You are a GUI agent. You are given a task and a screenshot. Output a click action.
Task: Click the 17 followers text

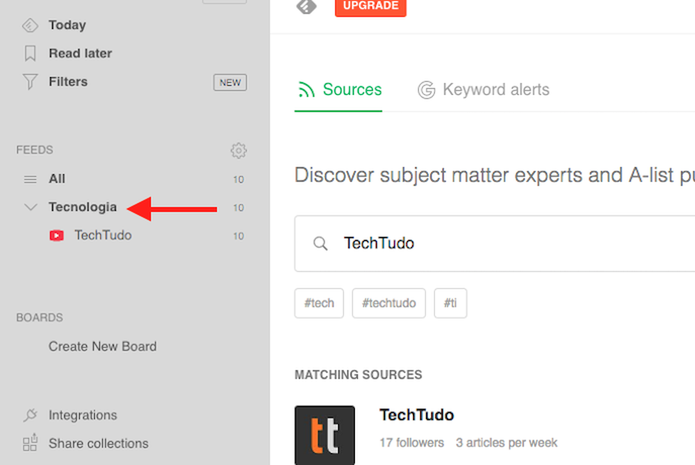[x=412, y=443]
